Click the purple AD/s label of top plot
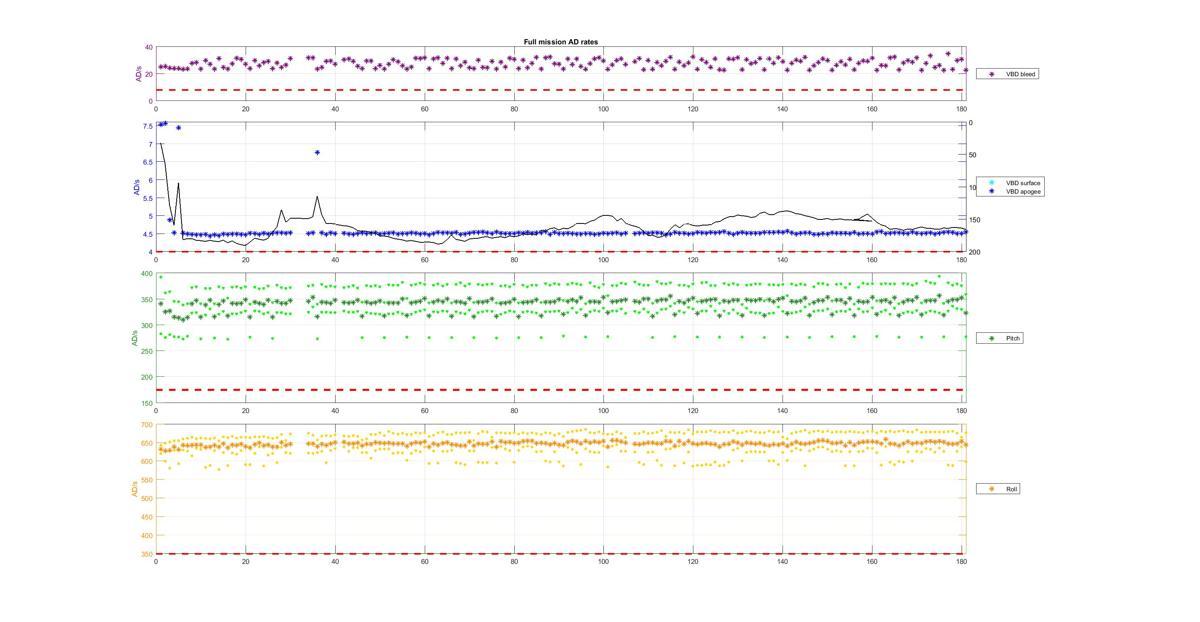 pos(139,74)
